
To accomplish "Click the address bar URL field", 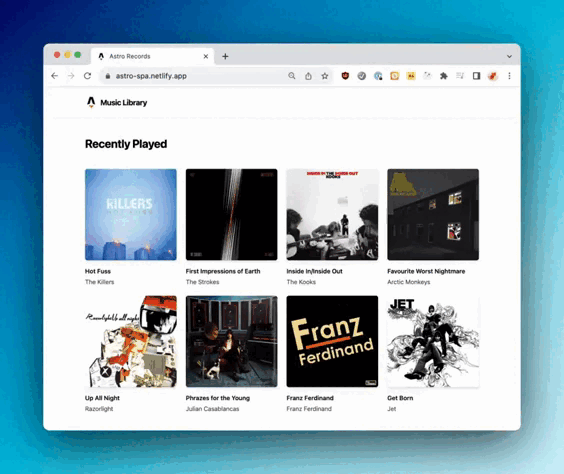I will 194,76.
